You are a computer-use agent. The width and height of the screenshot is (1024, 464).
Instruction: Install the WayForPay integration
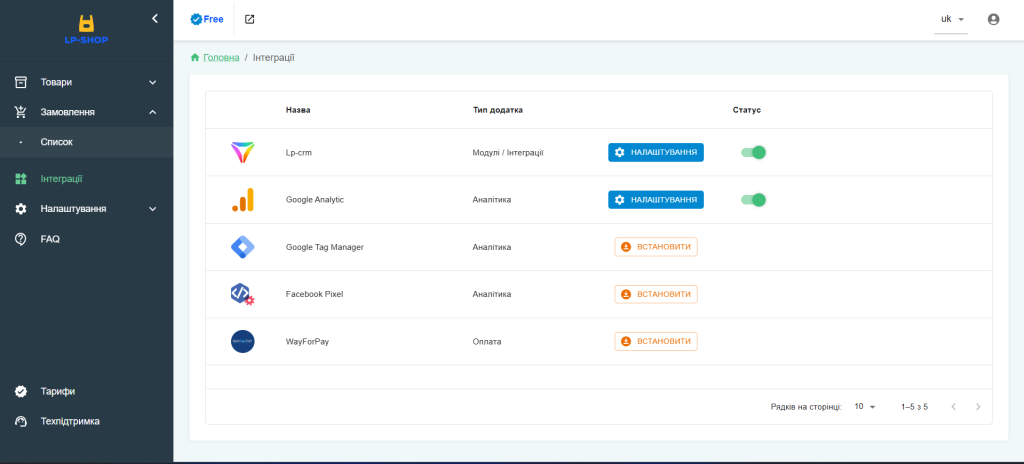[x=656, y=341]
